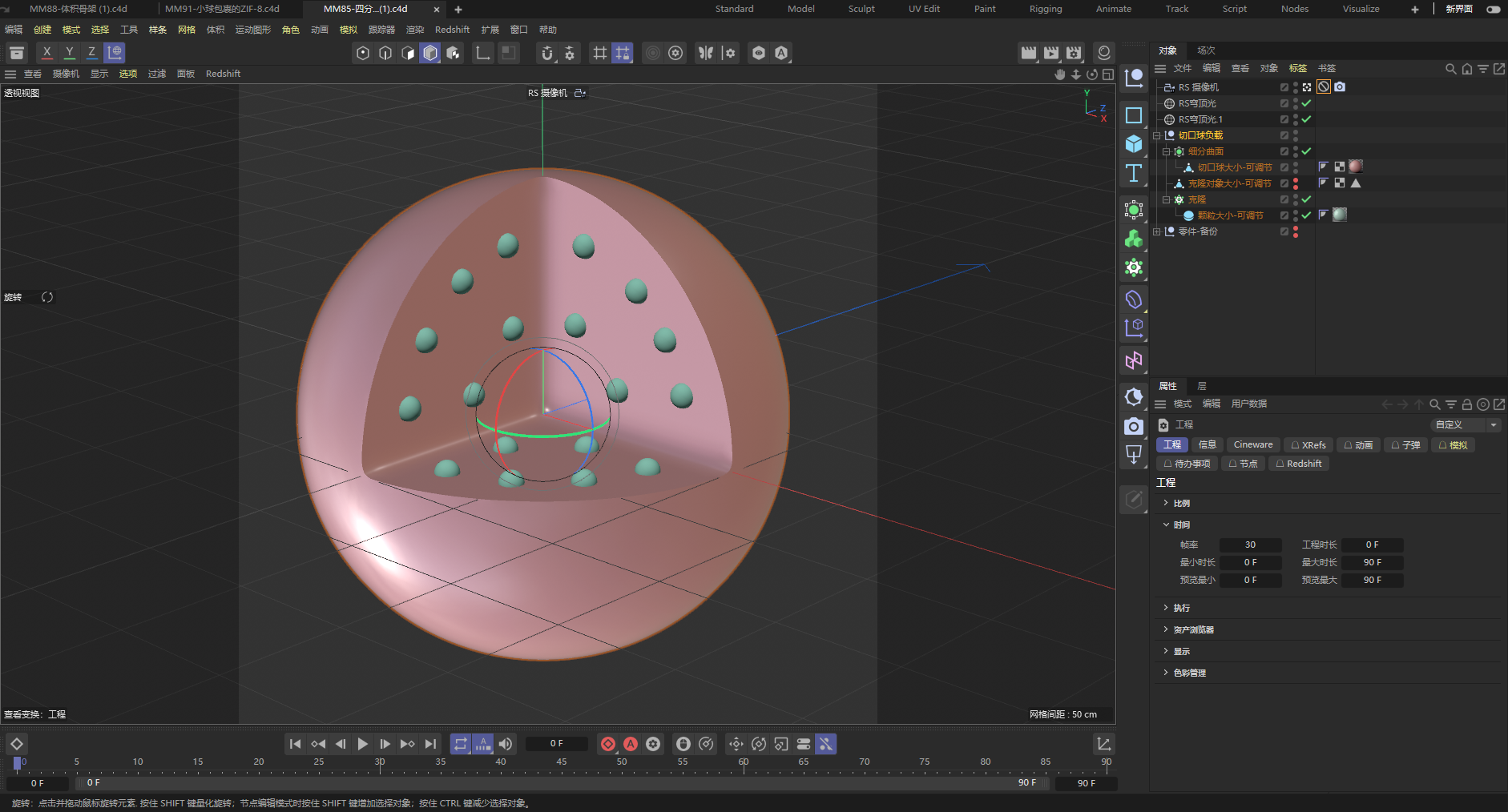Viewport: 1508px width, 812px height.
Task: Collapse 细分曲面 tree node
Action: tap(1167, 151)
